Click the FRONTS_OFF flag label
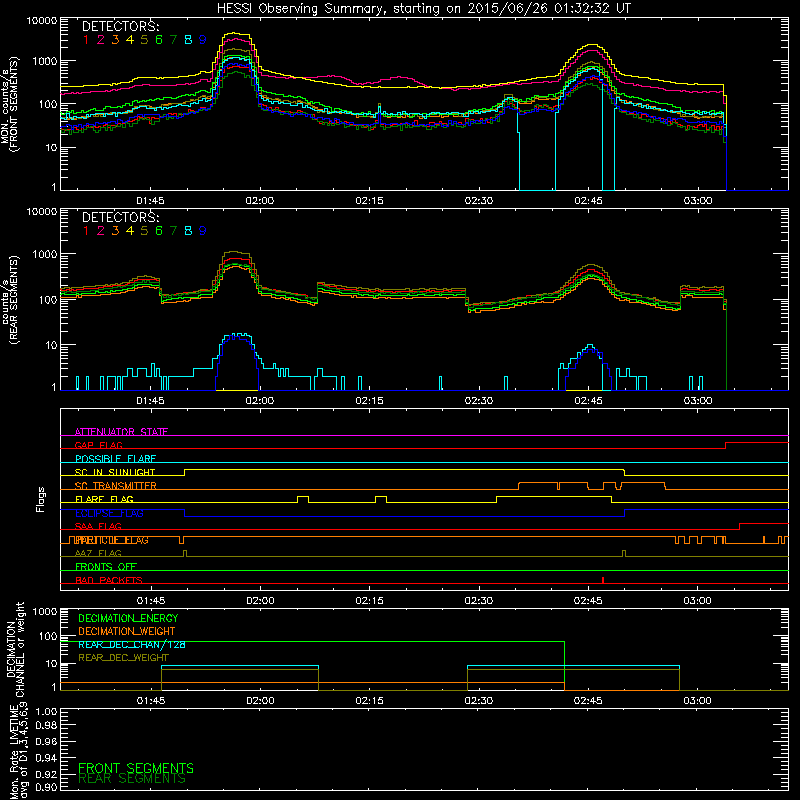The height and width of the screenshot is (800, 800). [x=106, y=567]
